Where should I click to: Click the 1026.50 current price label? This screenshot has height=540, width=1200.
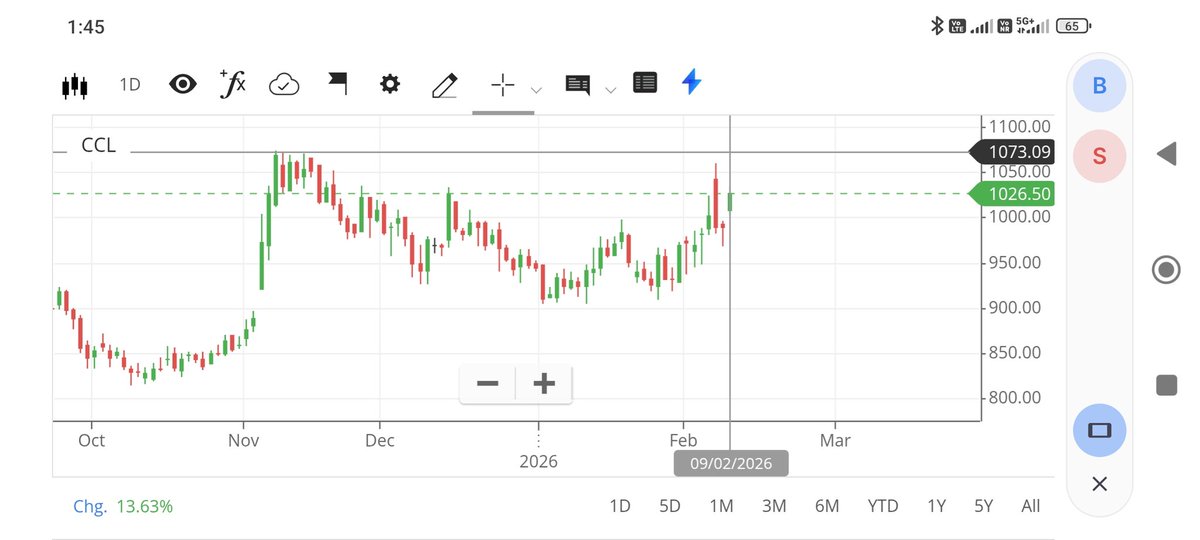[1012, 194]
